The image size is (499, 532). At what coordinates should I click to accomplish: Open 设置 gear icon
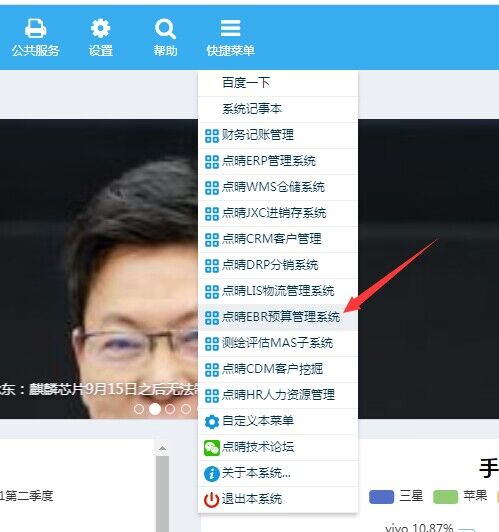[x=100, y=28]
